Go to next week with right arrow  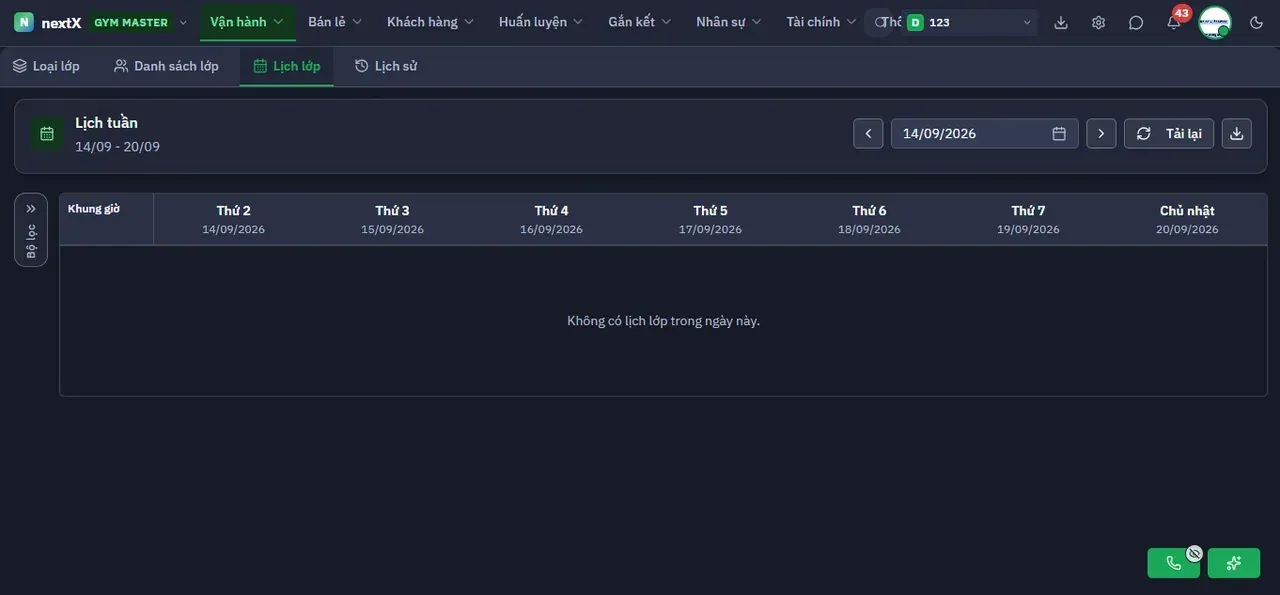pyautogui.click(x=1101, y=133)
